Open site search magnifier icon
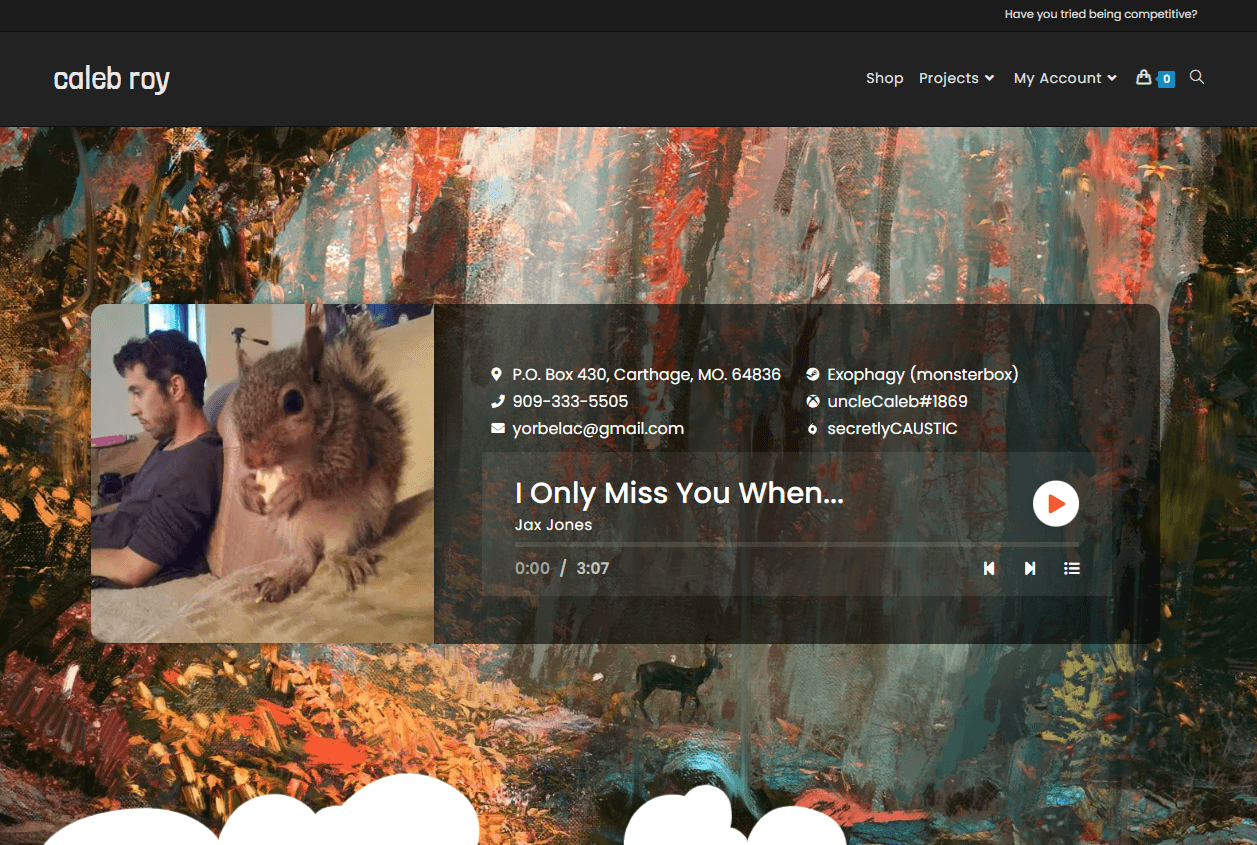Screen dimensions: 1257x845 coord(1197,77)
